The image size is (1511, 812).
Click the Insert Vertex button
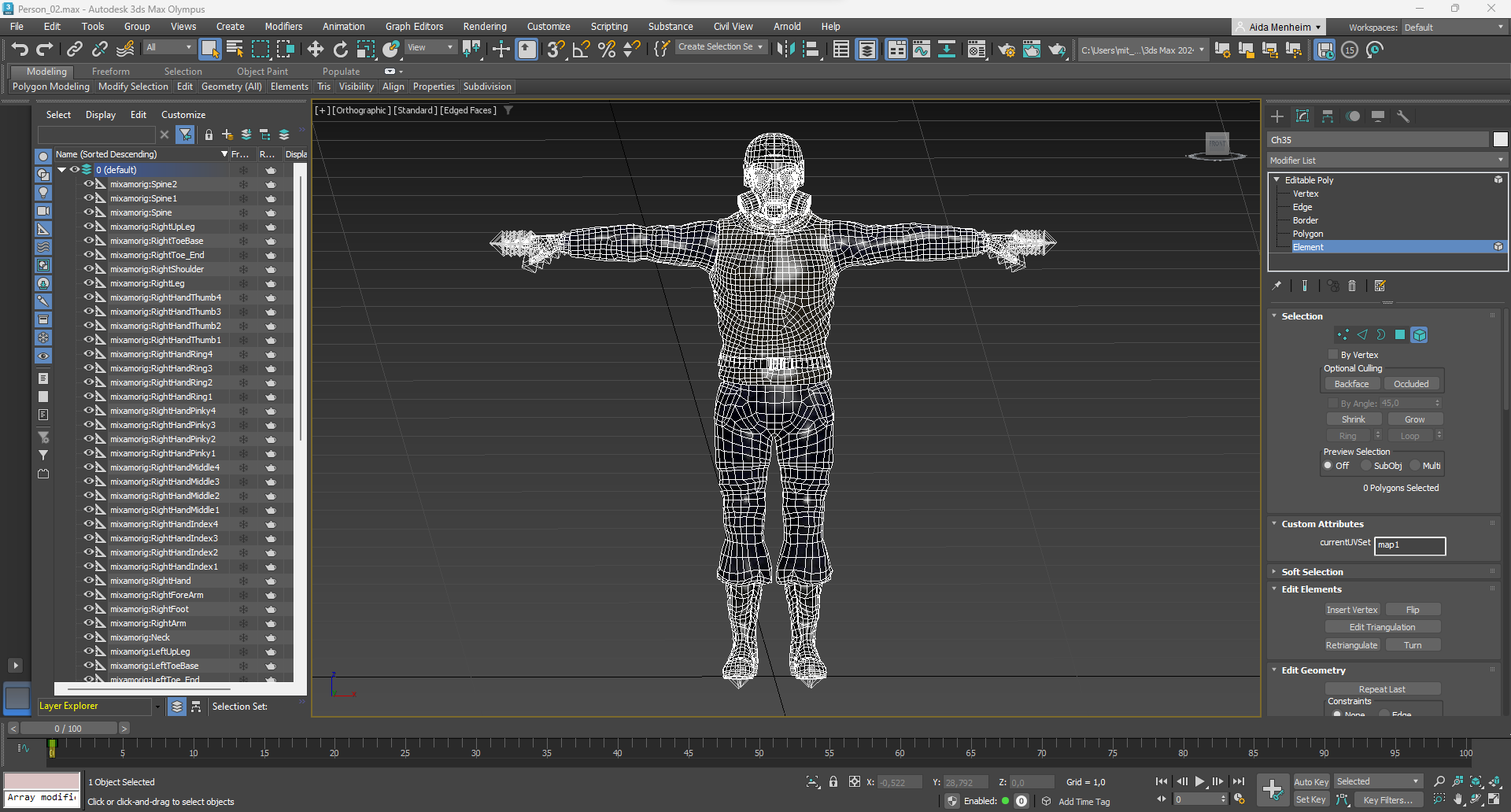[1352, 610]
